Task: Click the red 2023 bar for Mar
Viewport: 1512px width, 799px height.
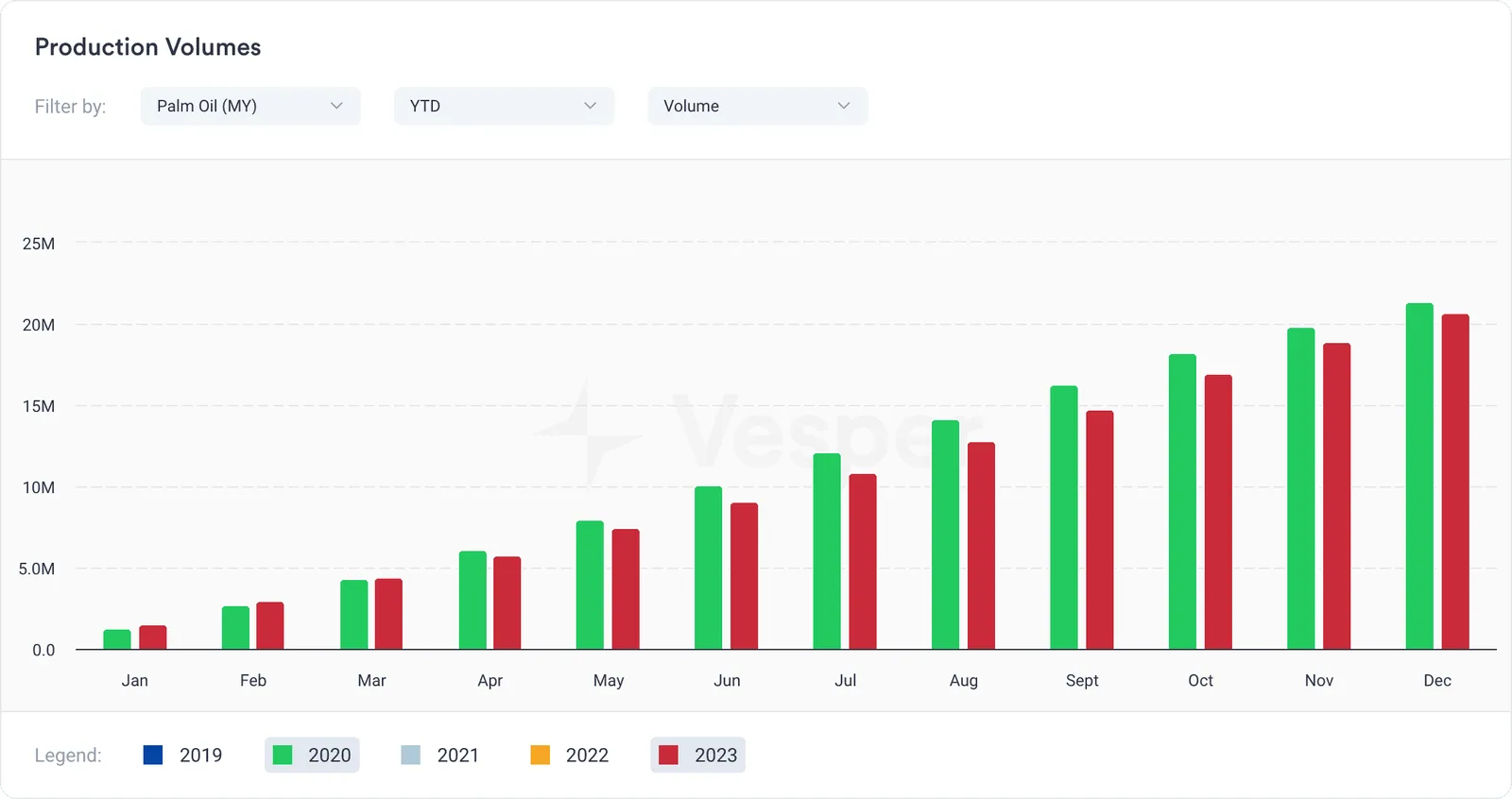Action: [x=388, y=614]
